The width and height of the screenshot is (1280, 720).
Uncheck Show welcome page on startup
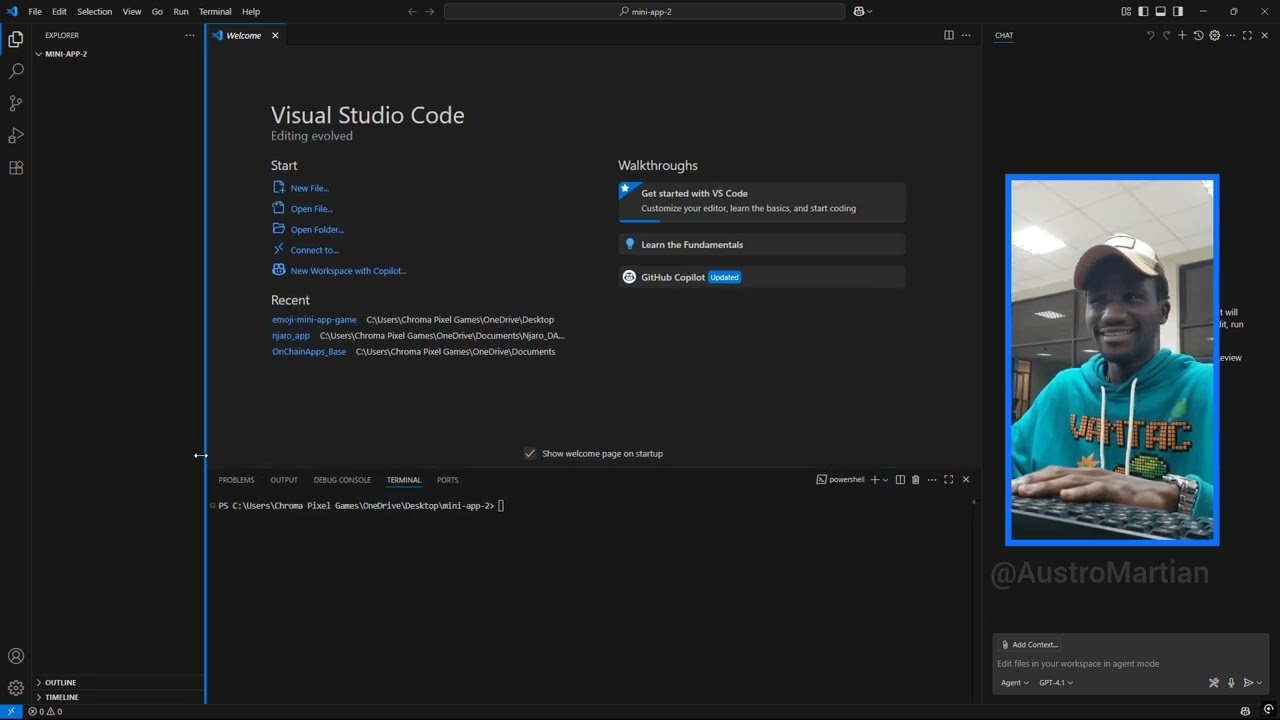tap(530, 453)
